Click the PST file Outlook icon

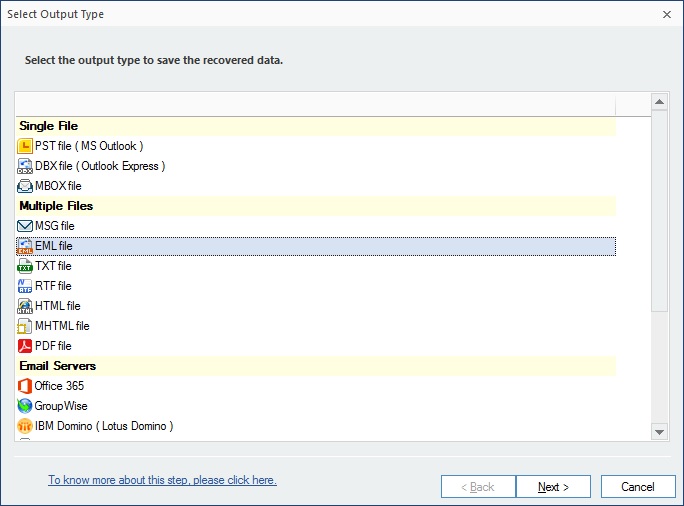pos(25,146)
